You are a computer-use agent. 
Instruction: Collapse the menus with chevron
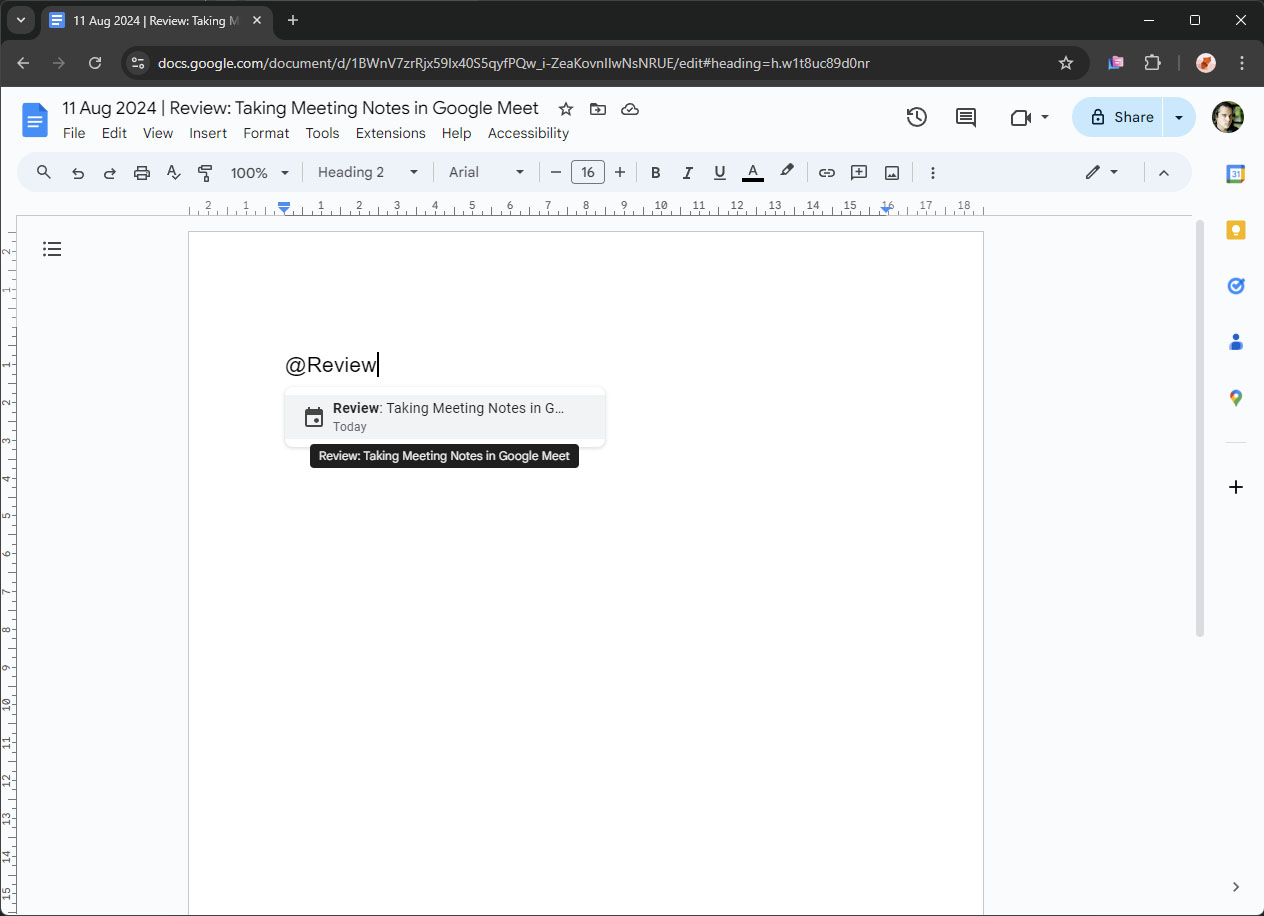click(x=1164, y=172)
